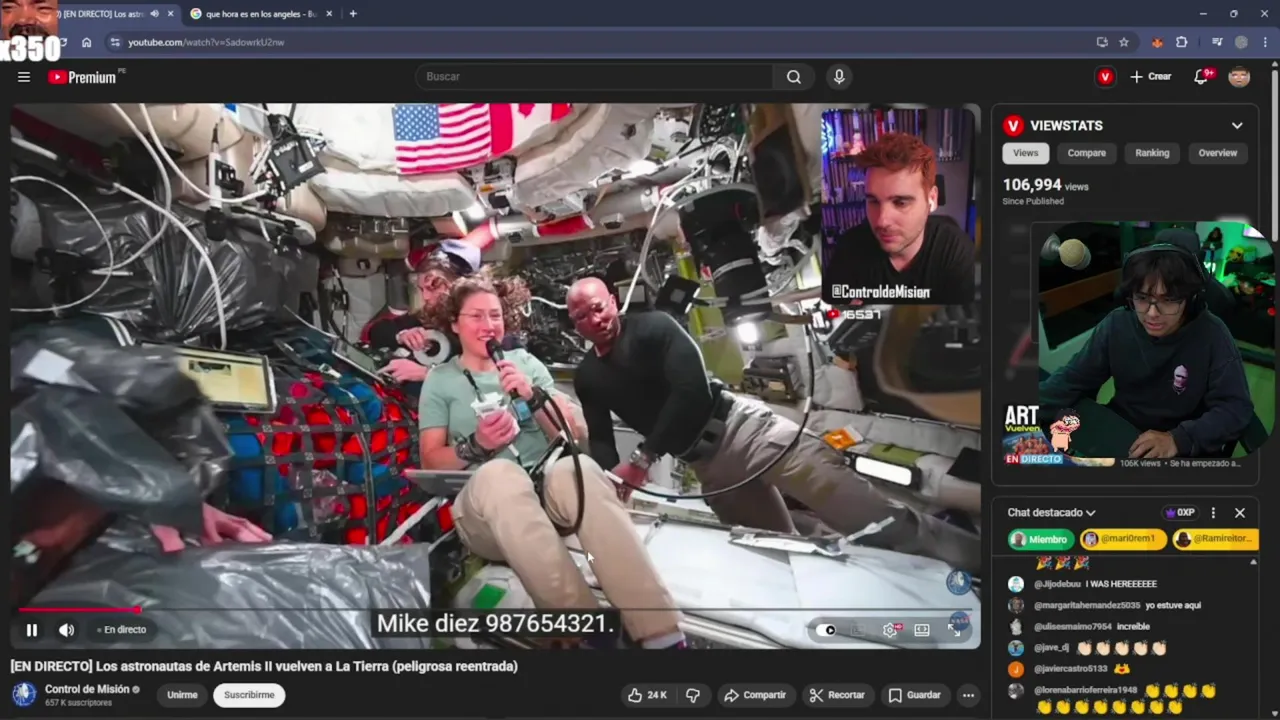Like the video with 24 K likes
Screen dimensions: 1280x720
646,695
